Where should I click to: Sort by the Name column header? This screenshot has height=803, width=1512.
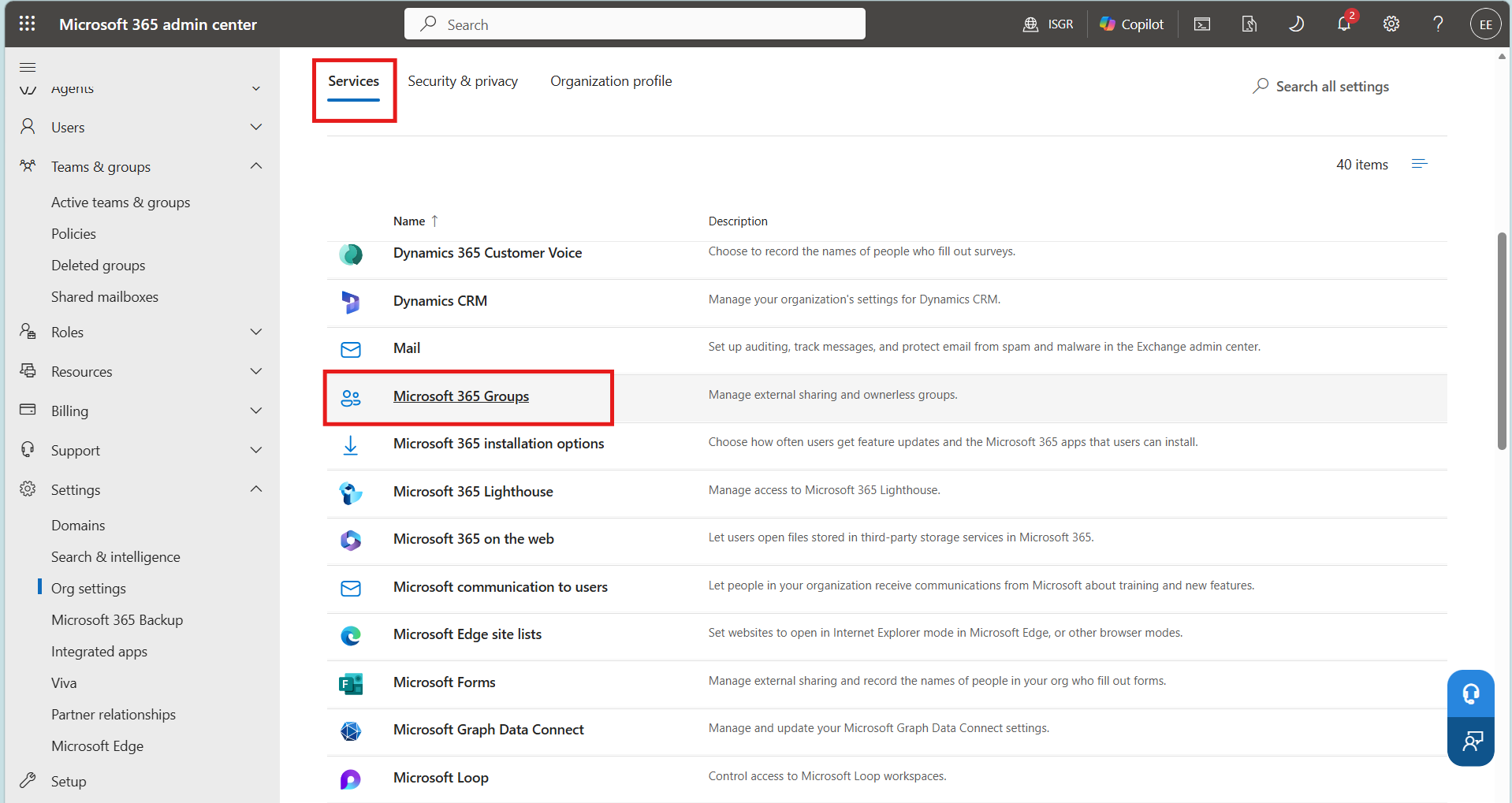click(415, 221)
